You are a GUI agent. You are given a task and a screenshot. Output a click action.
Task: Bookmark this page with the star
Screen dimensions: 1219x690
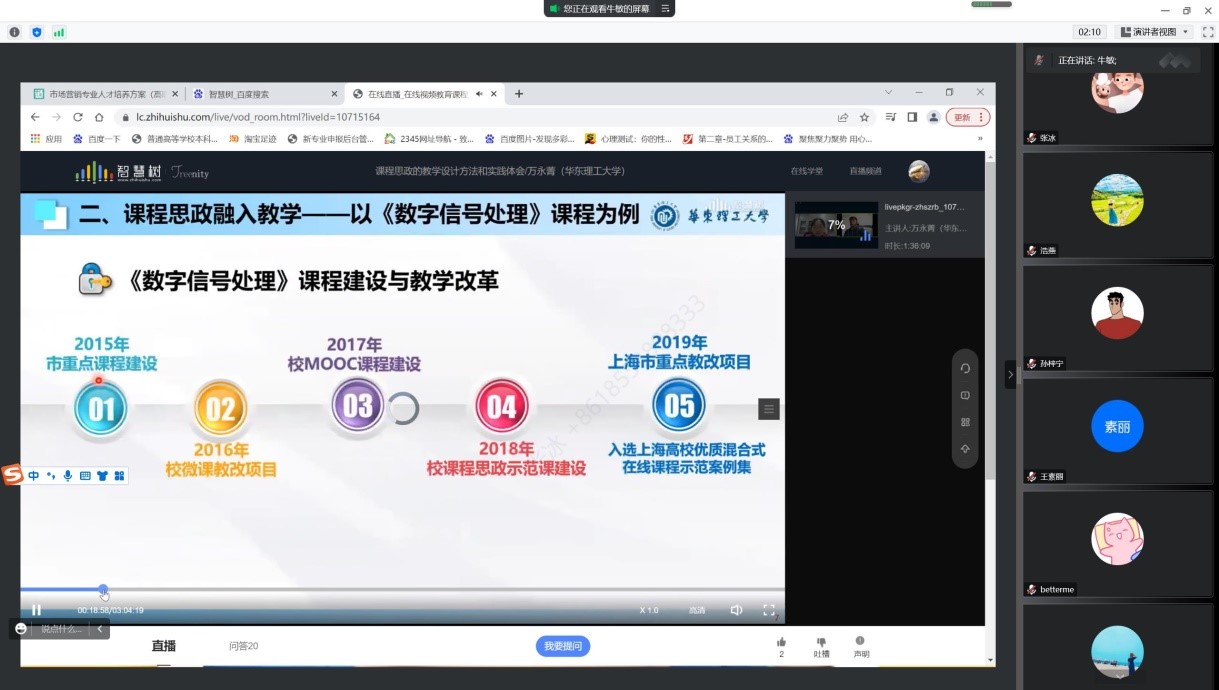864,117
